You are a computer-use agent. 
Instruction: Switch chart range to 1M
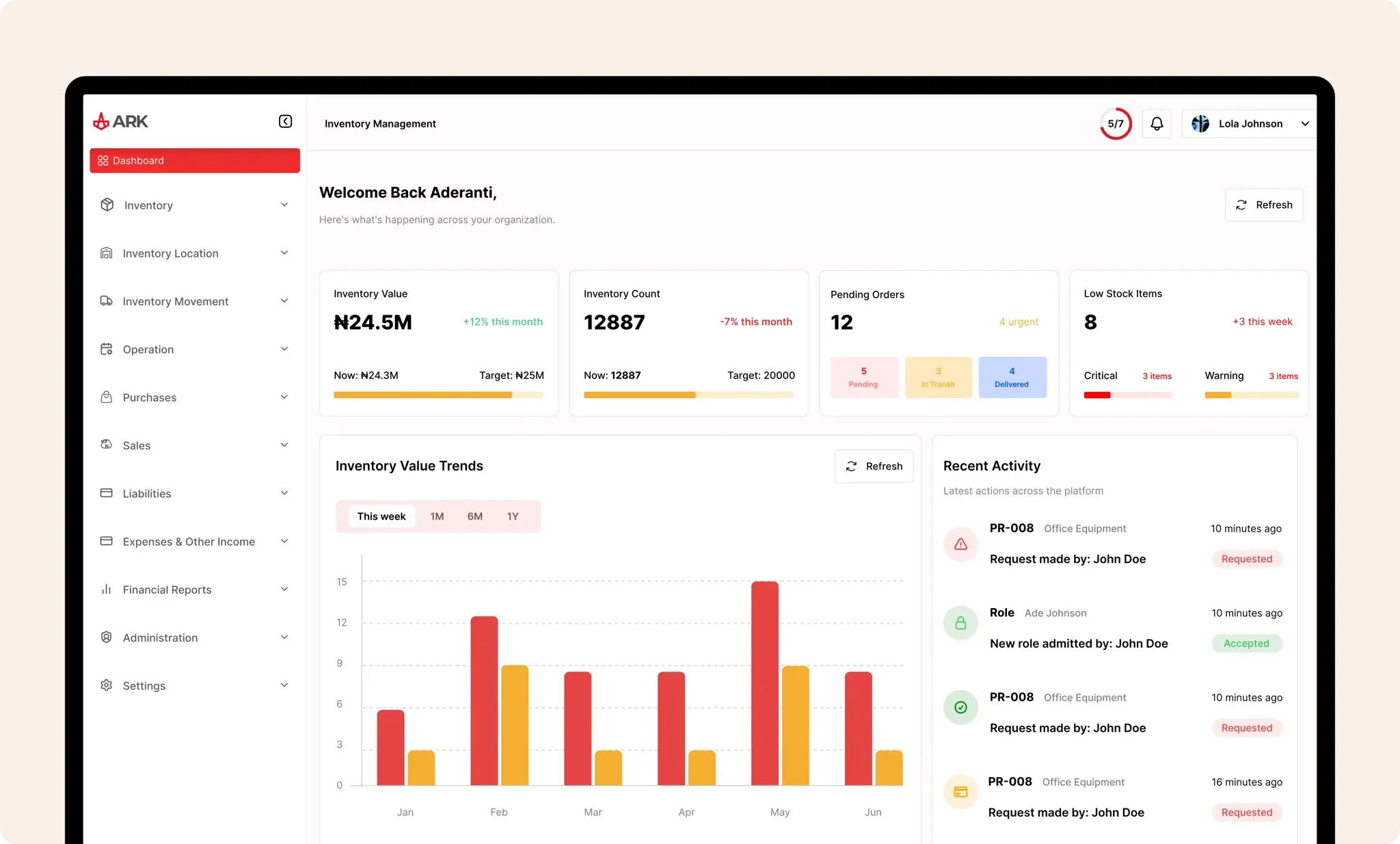437,516
